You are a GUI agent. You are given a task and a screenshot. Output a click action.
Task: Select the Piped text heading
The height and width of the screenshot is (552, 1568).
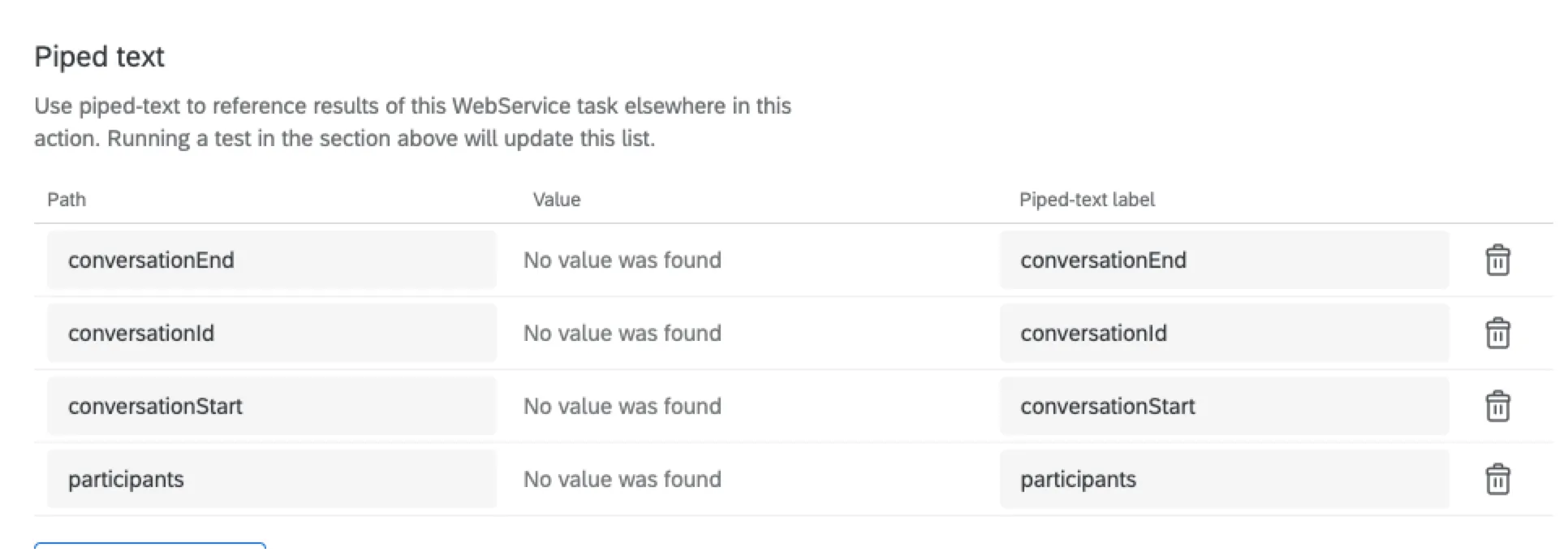(98, 56)
